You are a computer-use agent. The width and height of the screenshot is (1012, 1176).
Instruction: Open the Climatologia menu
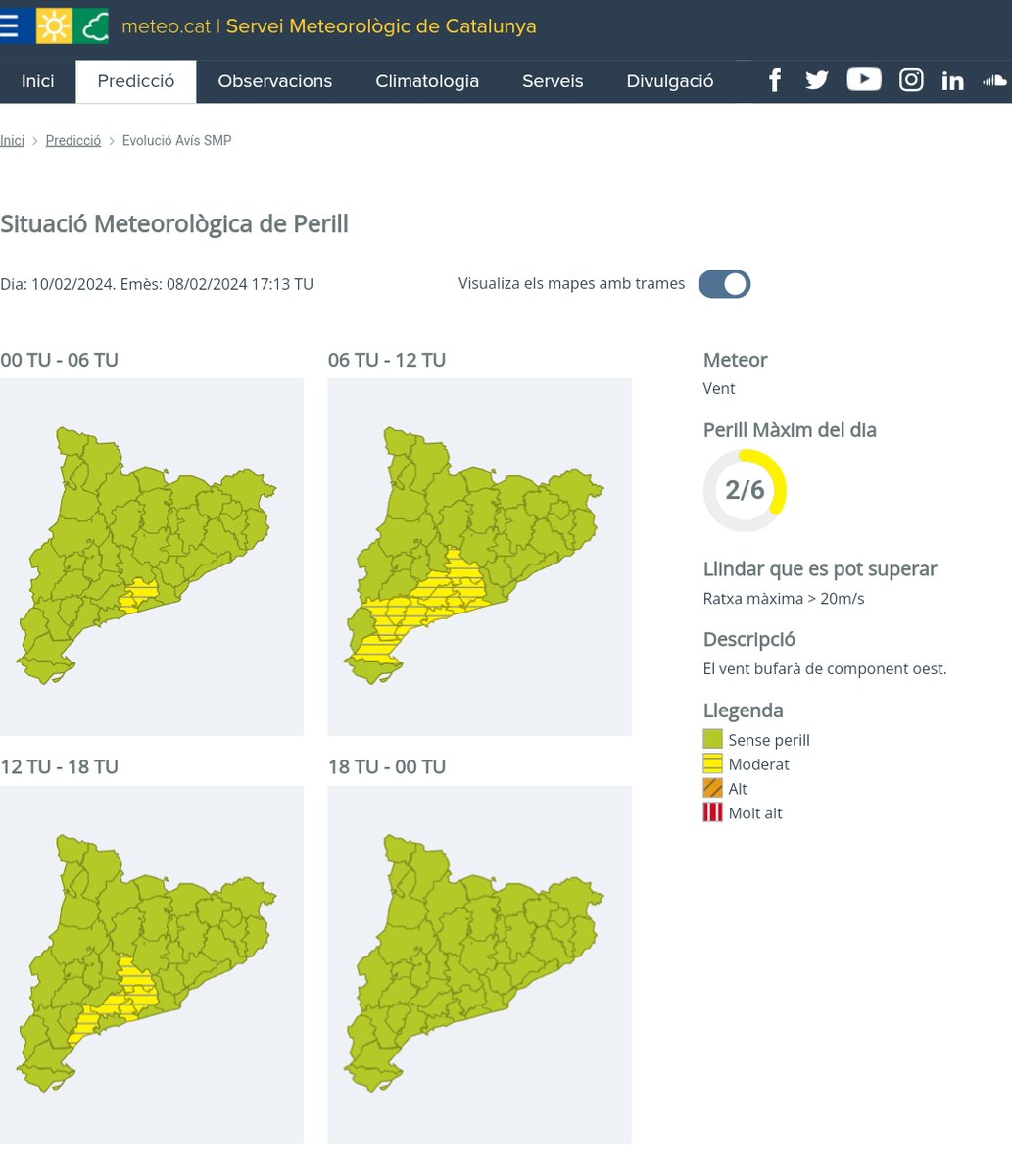[427, 81]
